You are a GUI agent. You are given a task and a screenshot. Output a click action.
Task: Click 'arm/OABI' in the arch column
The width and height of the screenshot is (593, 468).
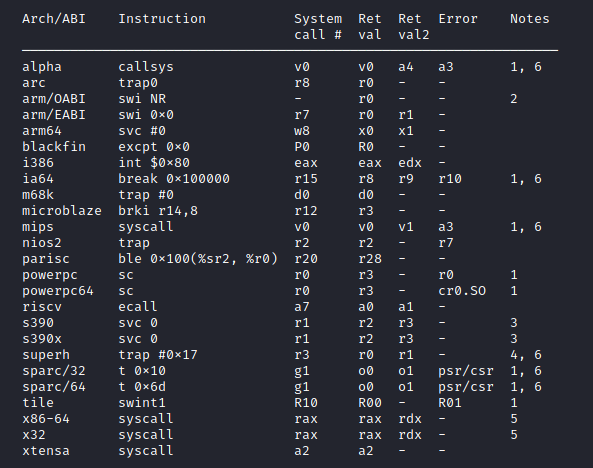[54, 99]
